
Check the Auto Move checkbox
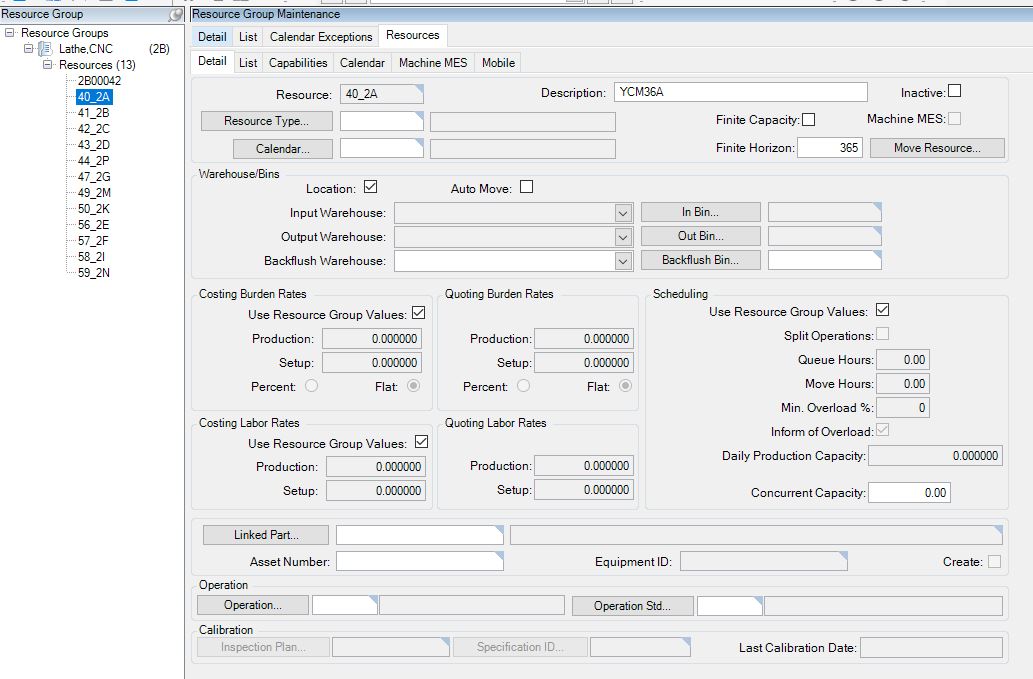click(526, 187)
